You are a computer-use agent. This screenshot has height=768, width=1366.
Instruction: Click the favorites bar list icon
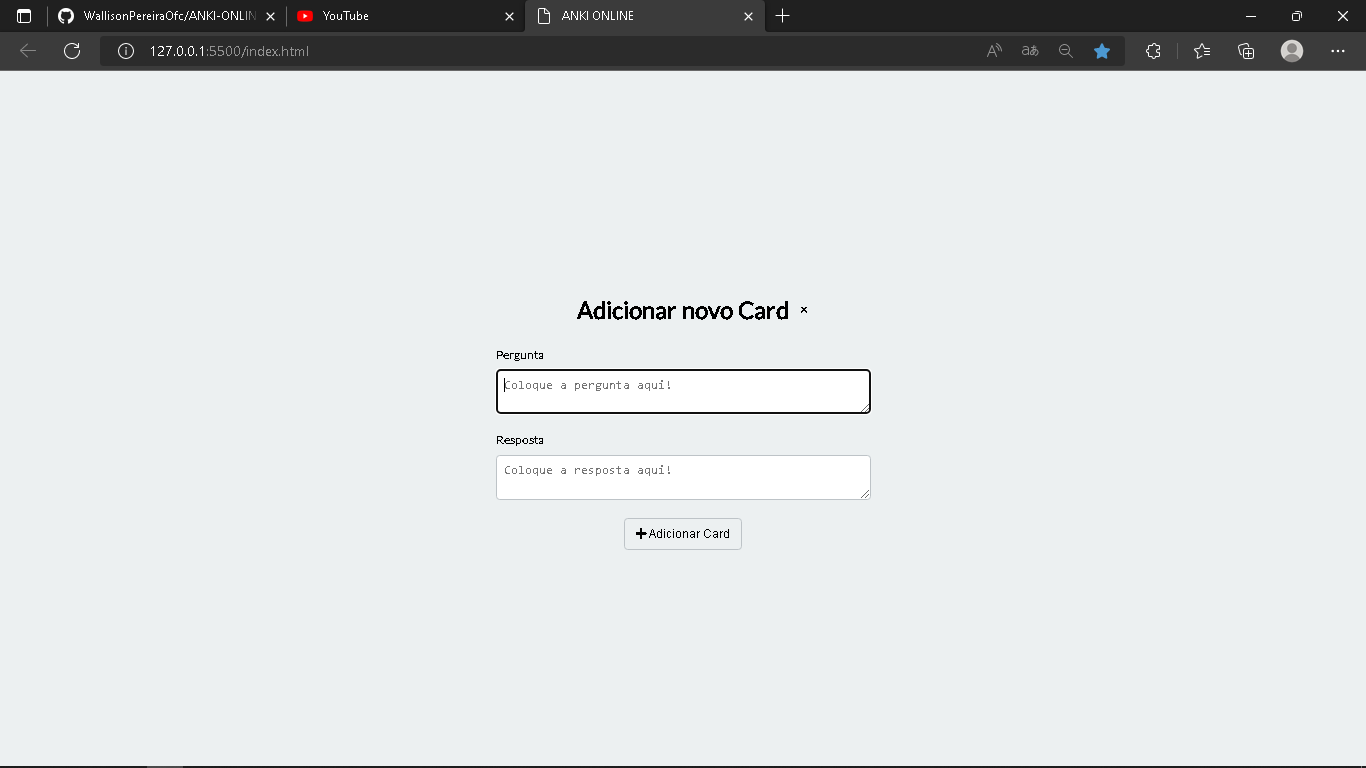(x=1201, y=51)
